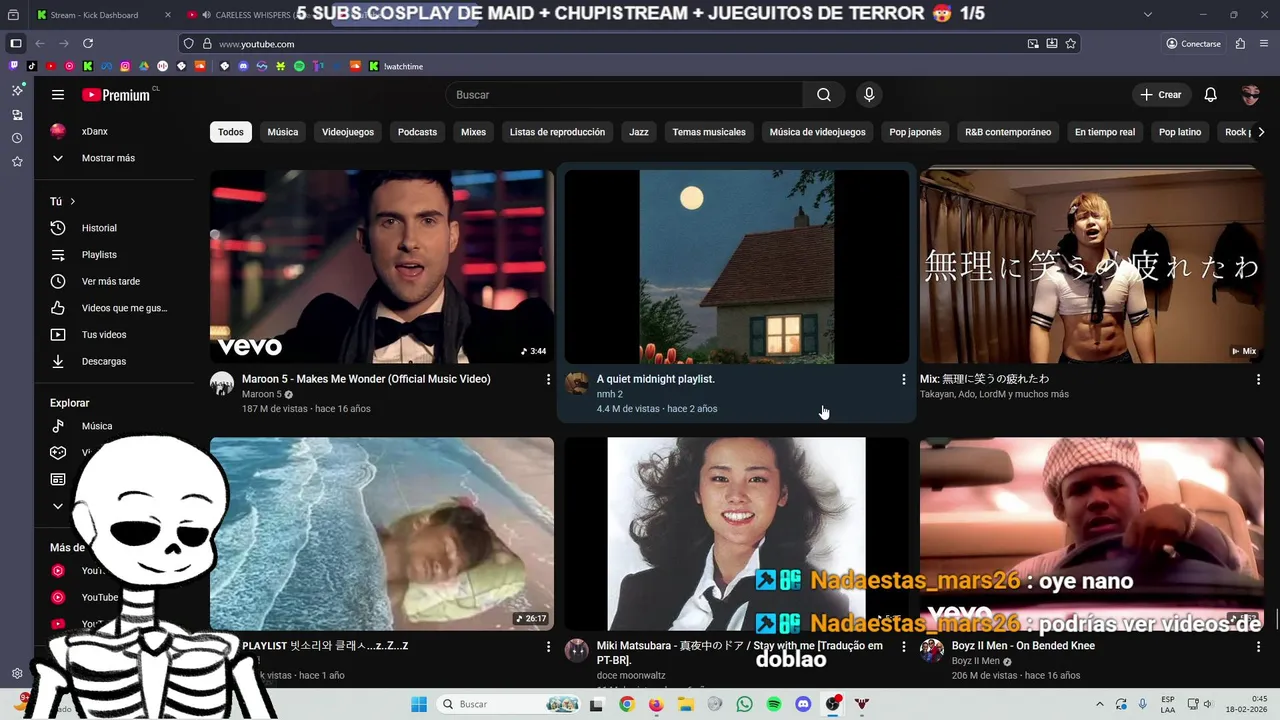The image size is (1280, 720).
Task: Select the Podcasts filter chip
Action: (x=417, y=132)
